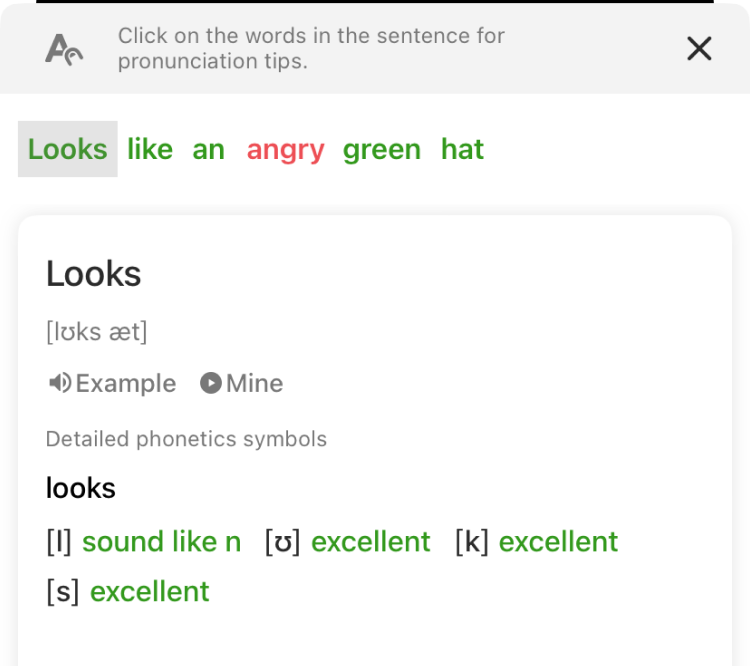Open tips for the red word "angry"

click(x=285, y=149)
